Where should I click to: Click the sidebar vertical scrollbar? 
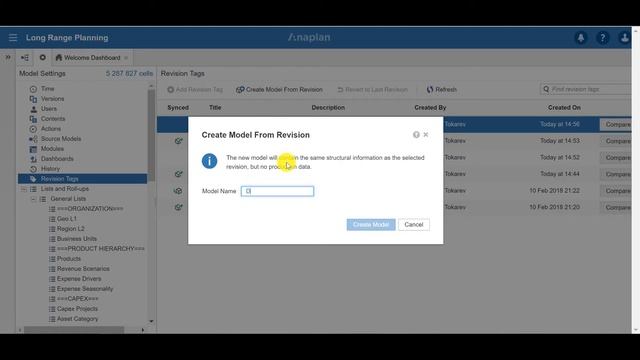151,135
